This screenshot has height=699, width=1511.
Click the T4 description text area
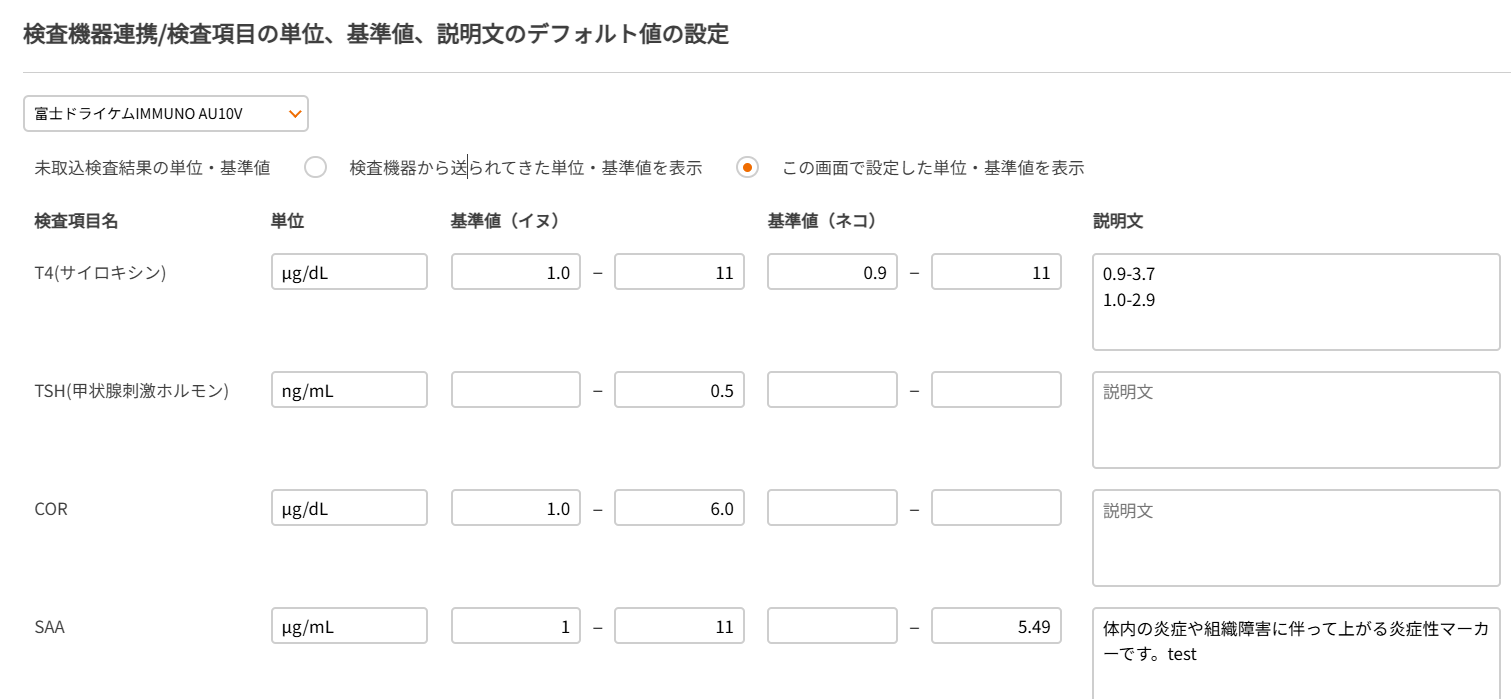point(1296,302)
